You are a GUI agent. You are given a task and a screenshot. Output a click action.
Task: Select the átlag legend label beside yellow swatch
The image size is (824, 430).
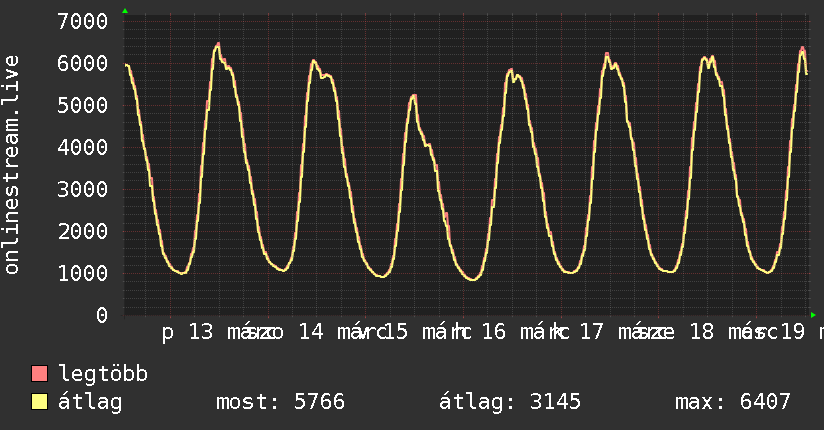(x=90, y=402)
